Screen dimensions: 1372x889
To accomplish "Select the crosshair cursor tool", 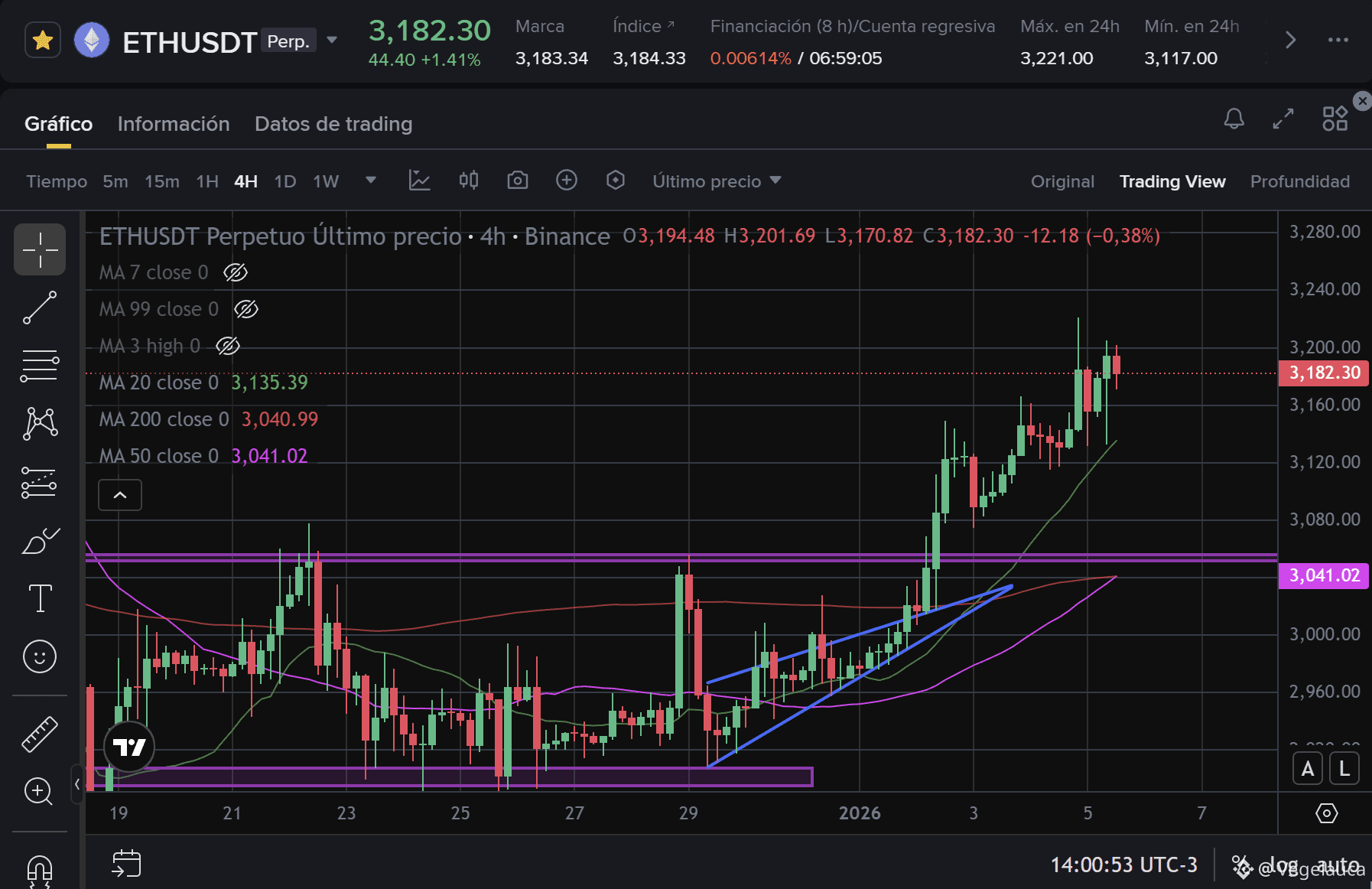I will click(x=40, y=249).
